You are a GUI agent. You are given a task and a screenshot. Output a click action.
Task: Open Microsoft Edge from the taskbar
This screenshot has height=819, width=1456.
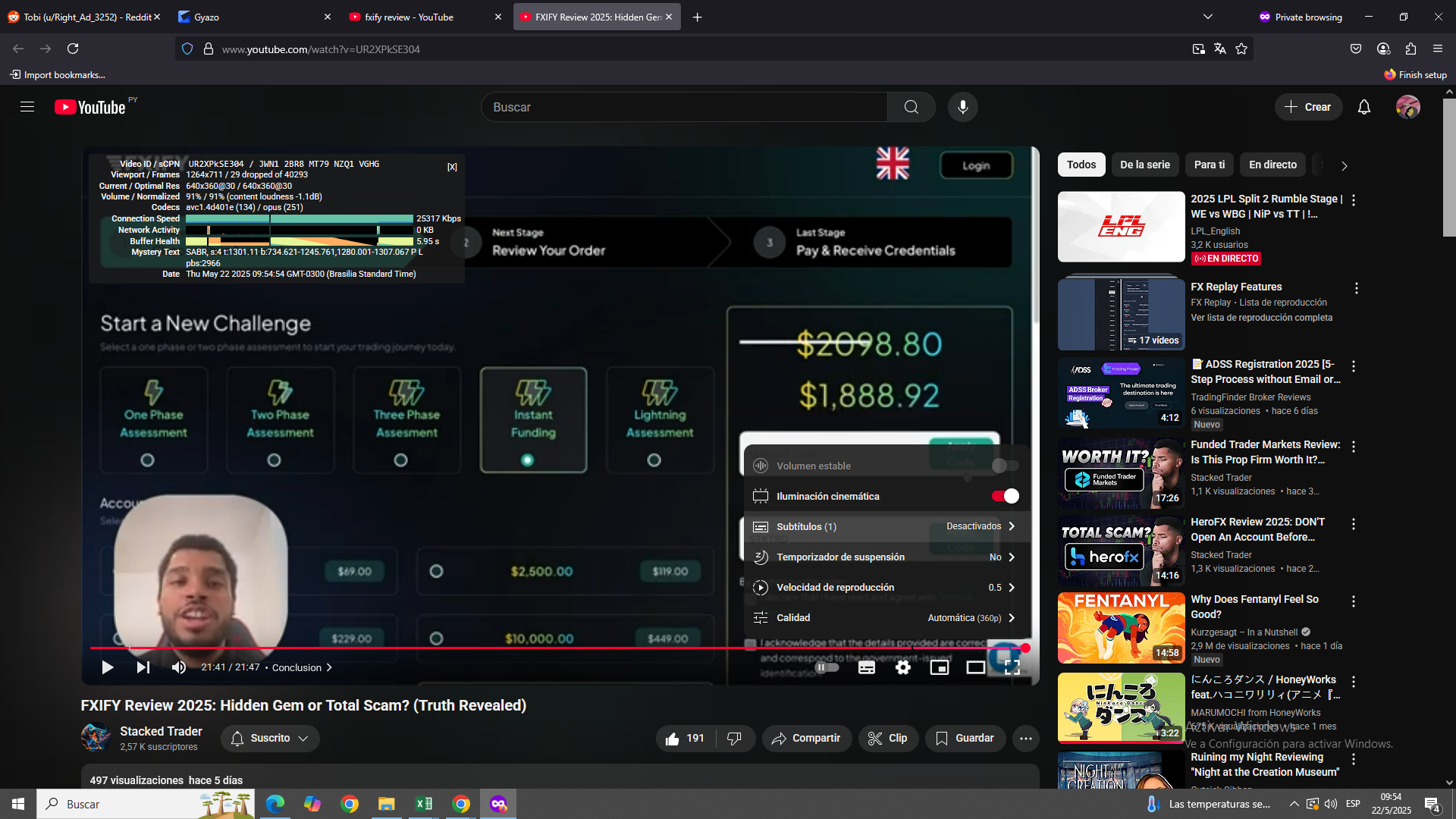(x=275, y=804)
